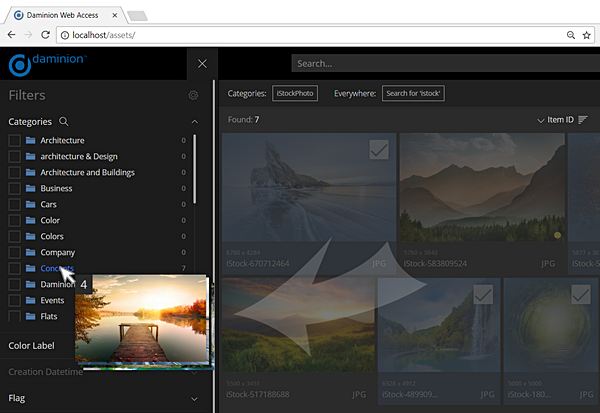Click the Colors folder icon

pyautogui.click(x=31, y=237)
